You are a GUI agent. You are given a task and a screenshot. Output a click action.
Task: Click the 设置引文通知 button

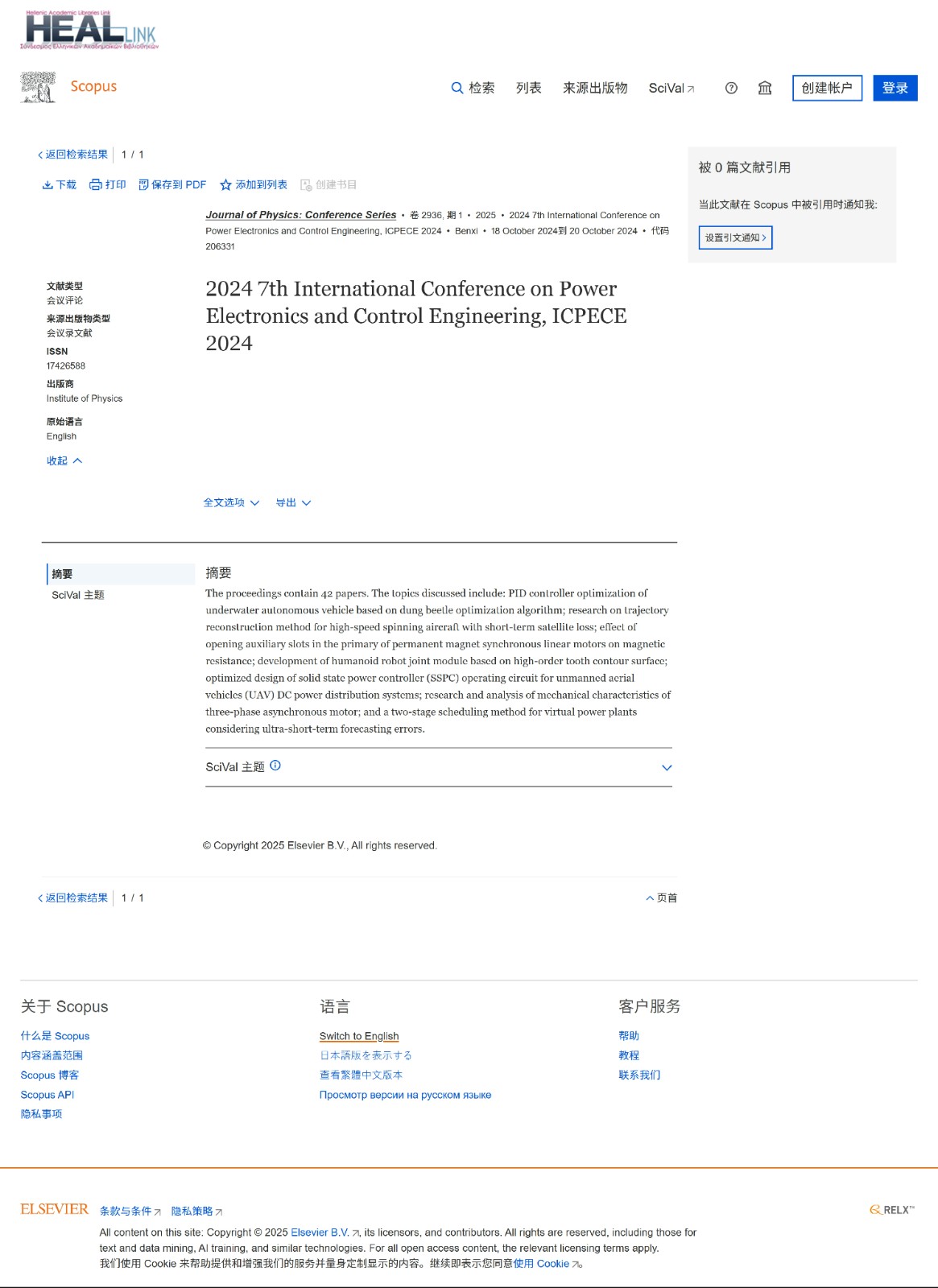[736, 237]
